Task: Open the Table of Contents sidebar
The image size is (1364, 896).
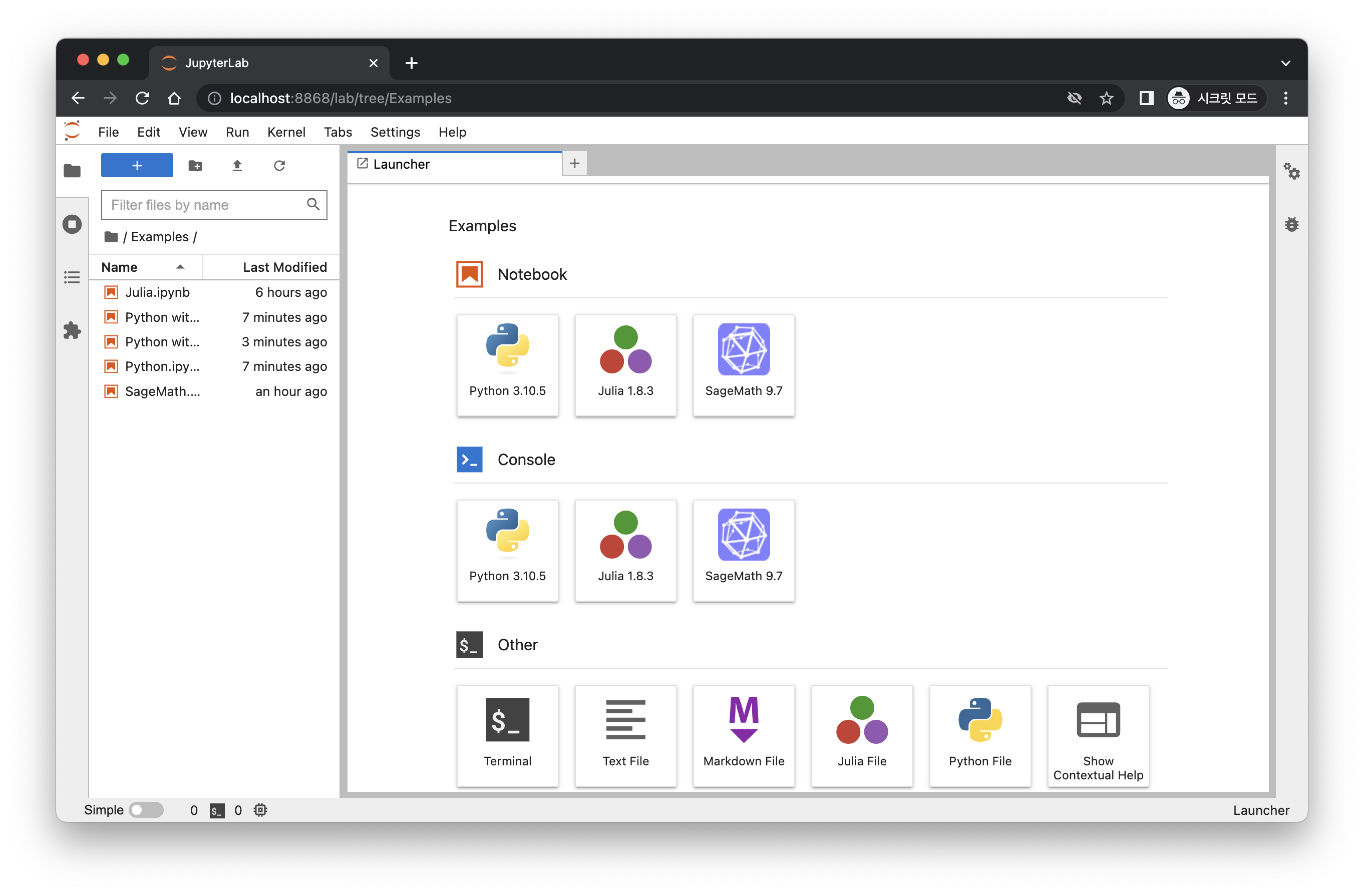Action: pyautogui.click(x=72, y=278)
